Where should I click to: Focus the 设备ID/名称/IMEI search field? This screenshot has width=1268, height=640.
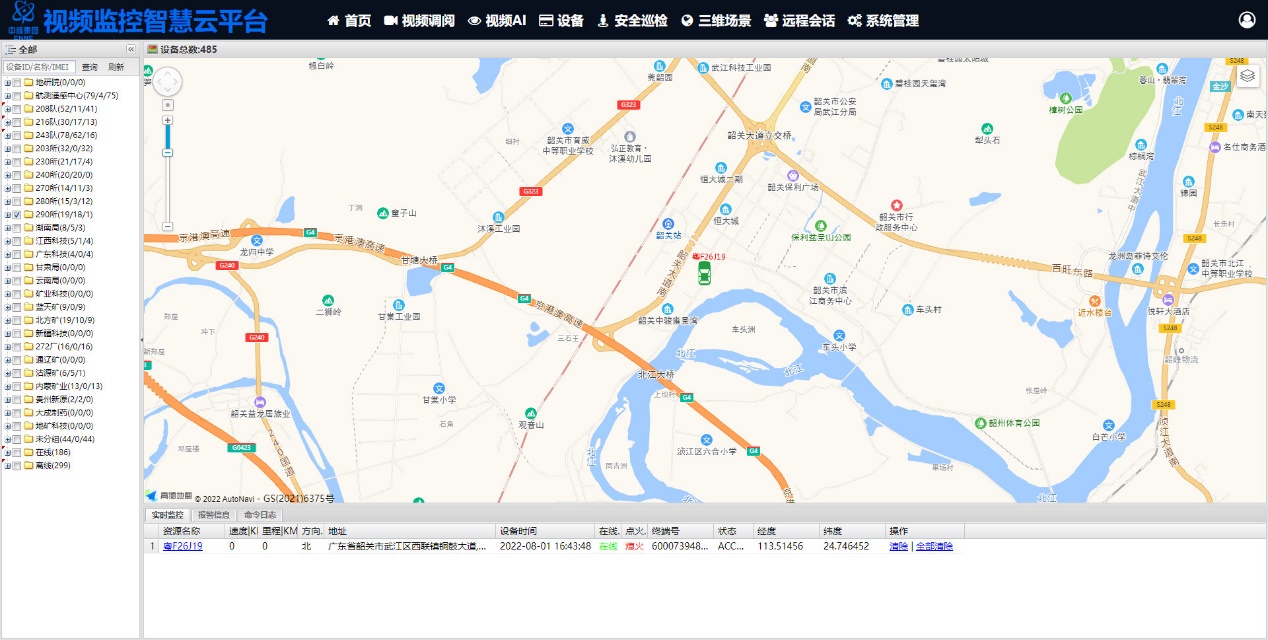click(39, 67)
